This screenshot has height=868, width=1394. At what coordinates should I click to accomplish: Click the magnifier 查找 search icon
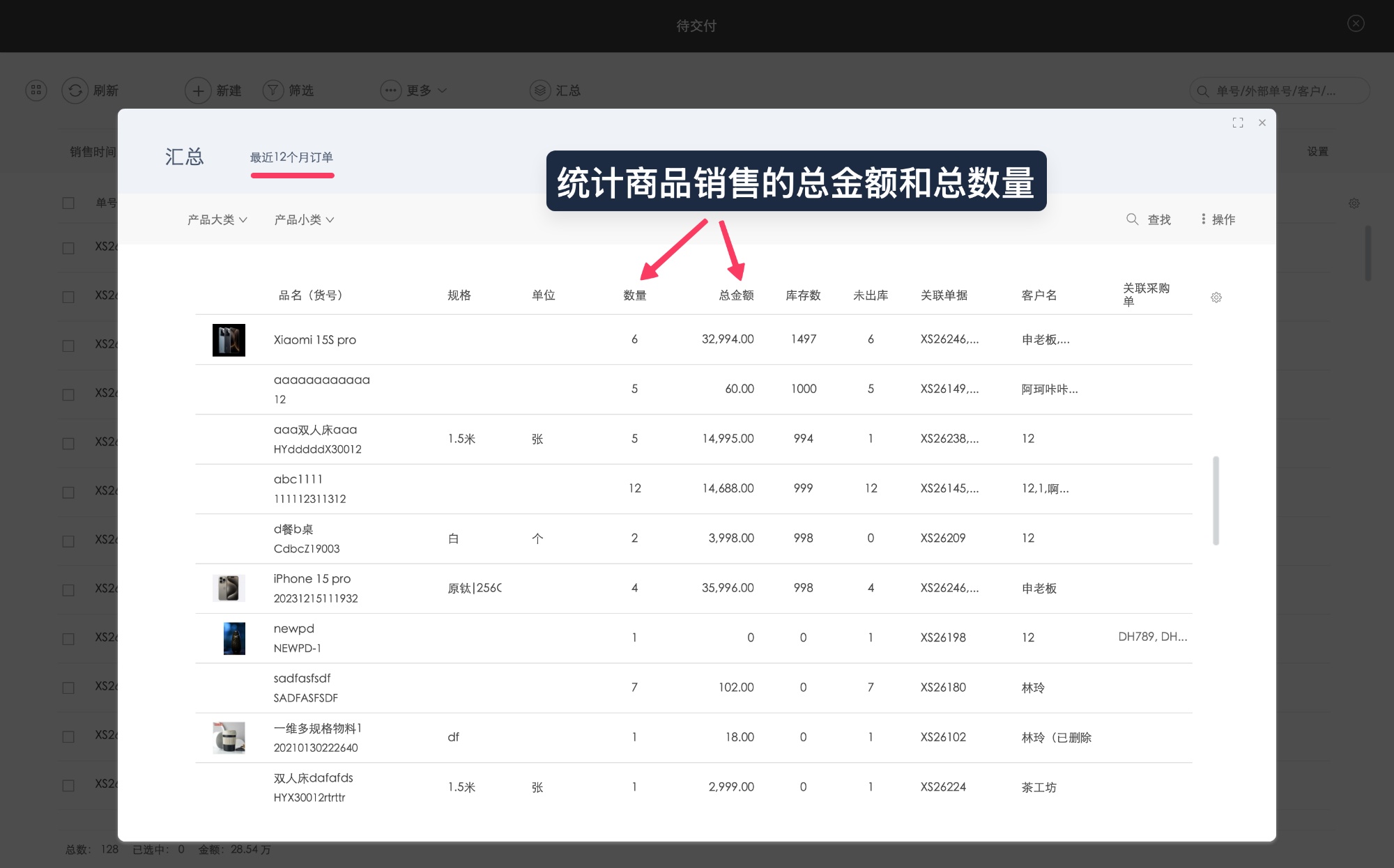point(1133,219)
